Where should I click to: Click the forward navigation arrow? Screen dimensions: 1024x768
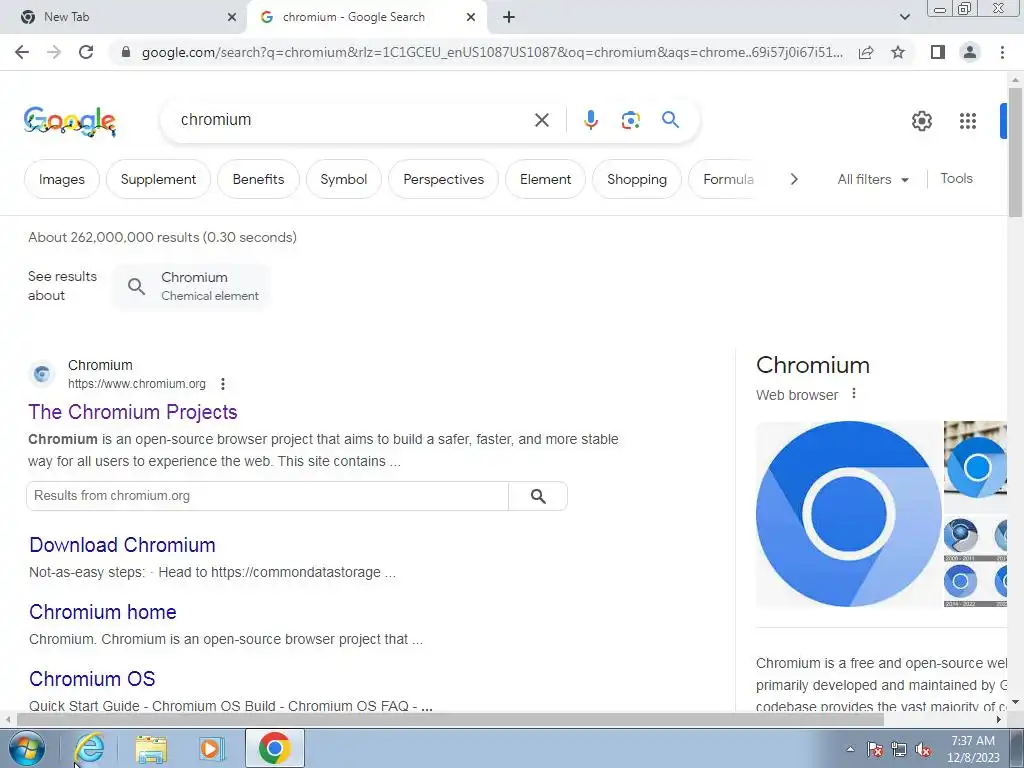click(54, 52)
